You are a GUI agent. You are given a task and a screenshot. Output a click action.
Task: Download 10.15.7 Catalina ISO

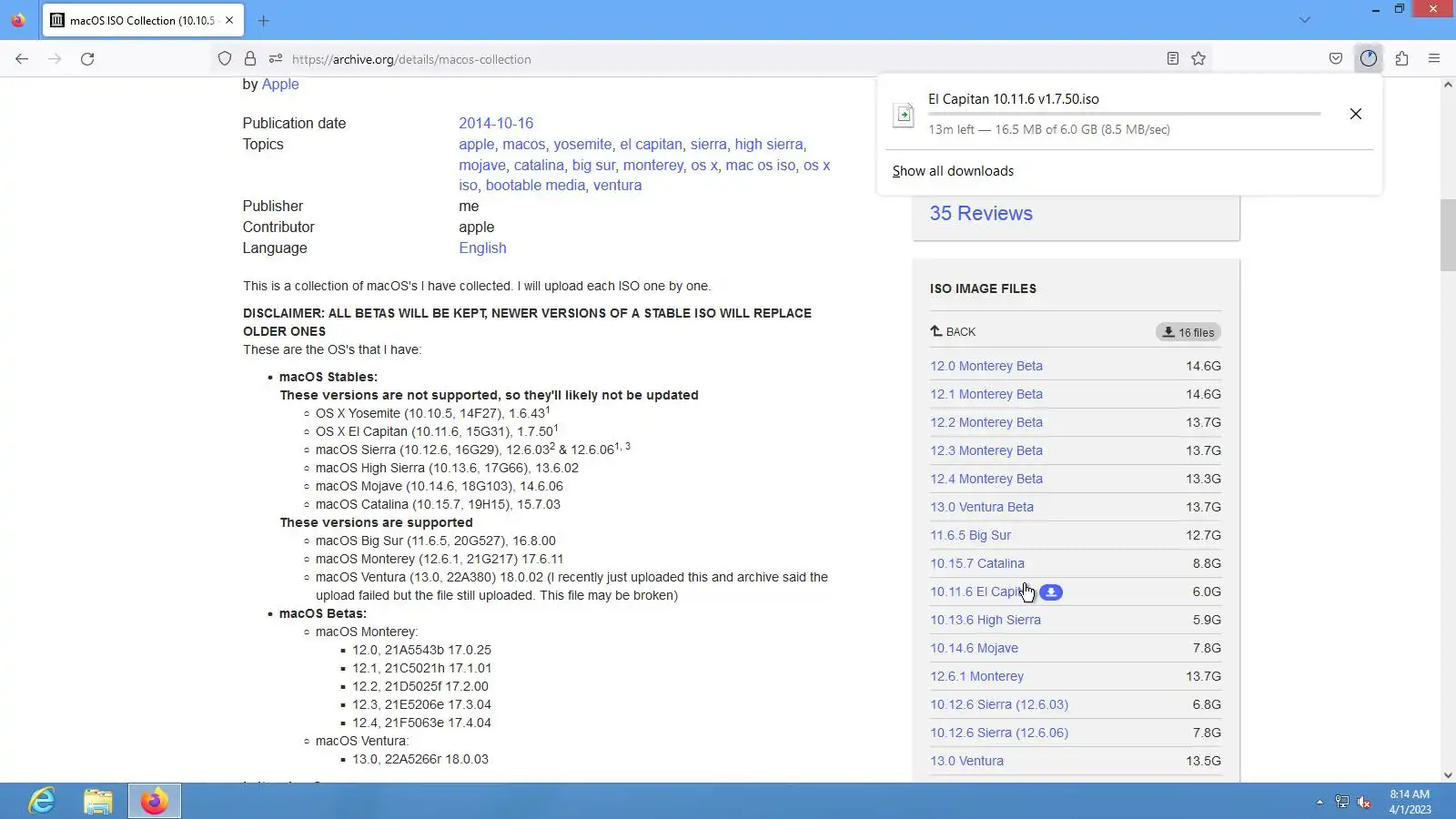click(x=977, y=563)
